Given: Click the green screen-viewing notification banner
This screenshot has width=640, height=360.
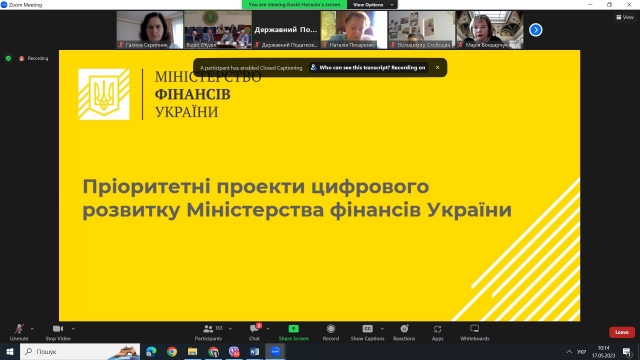Looking at the screenshot, I should 294,4.
